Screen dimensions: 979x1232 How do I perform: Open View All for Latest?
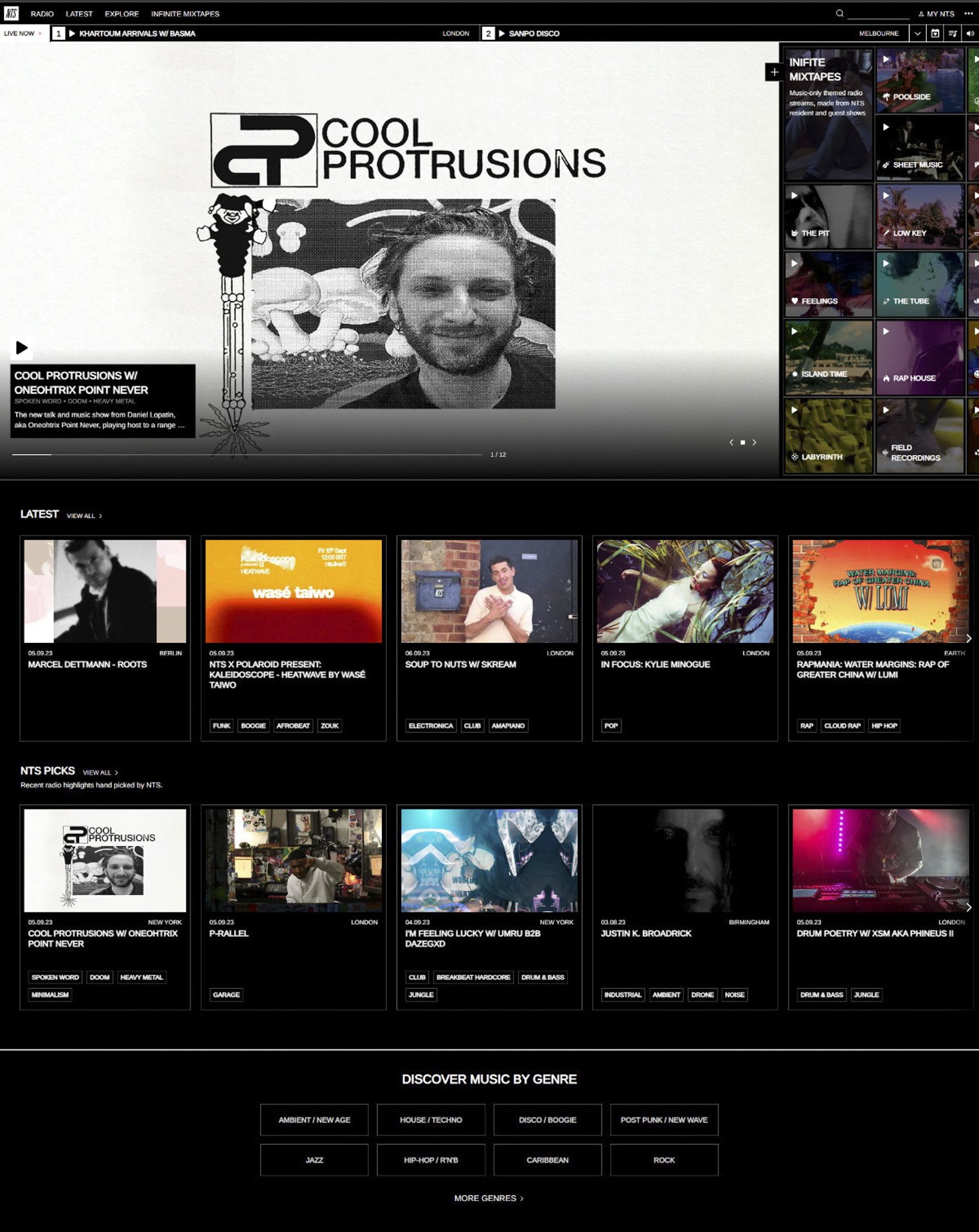(x=84, y=516)
